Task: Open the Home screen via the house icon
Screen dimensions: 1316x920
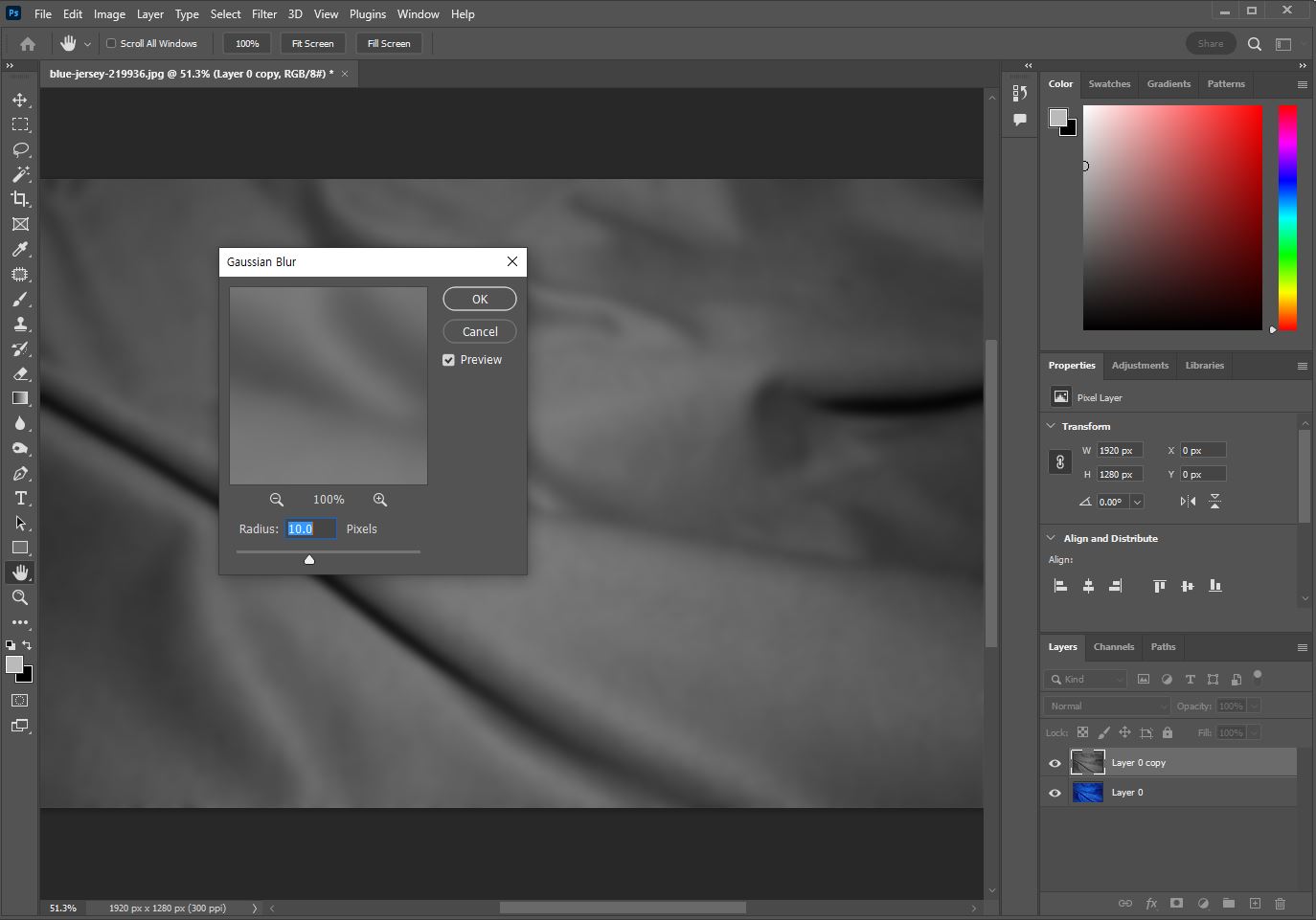Action: coord(26,43)
